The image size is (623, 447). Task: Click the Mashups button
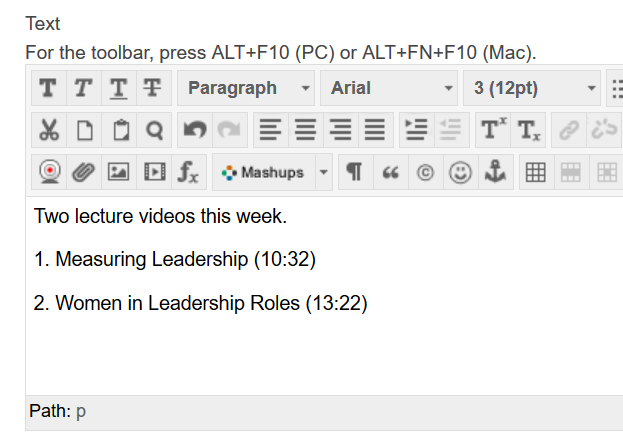[264, 172]
